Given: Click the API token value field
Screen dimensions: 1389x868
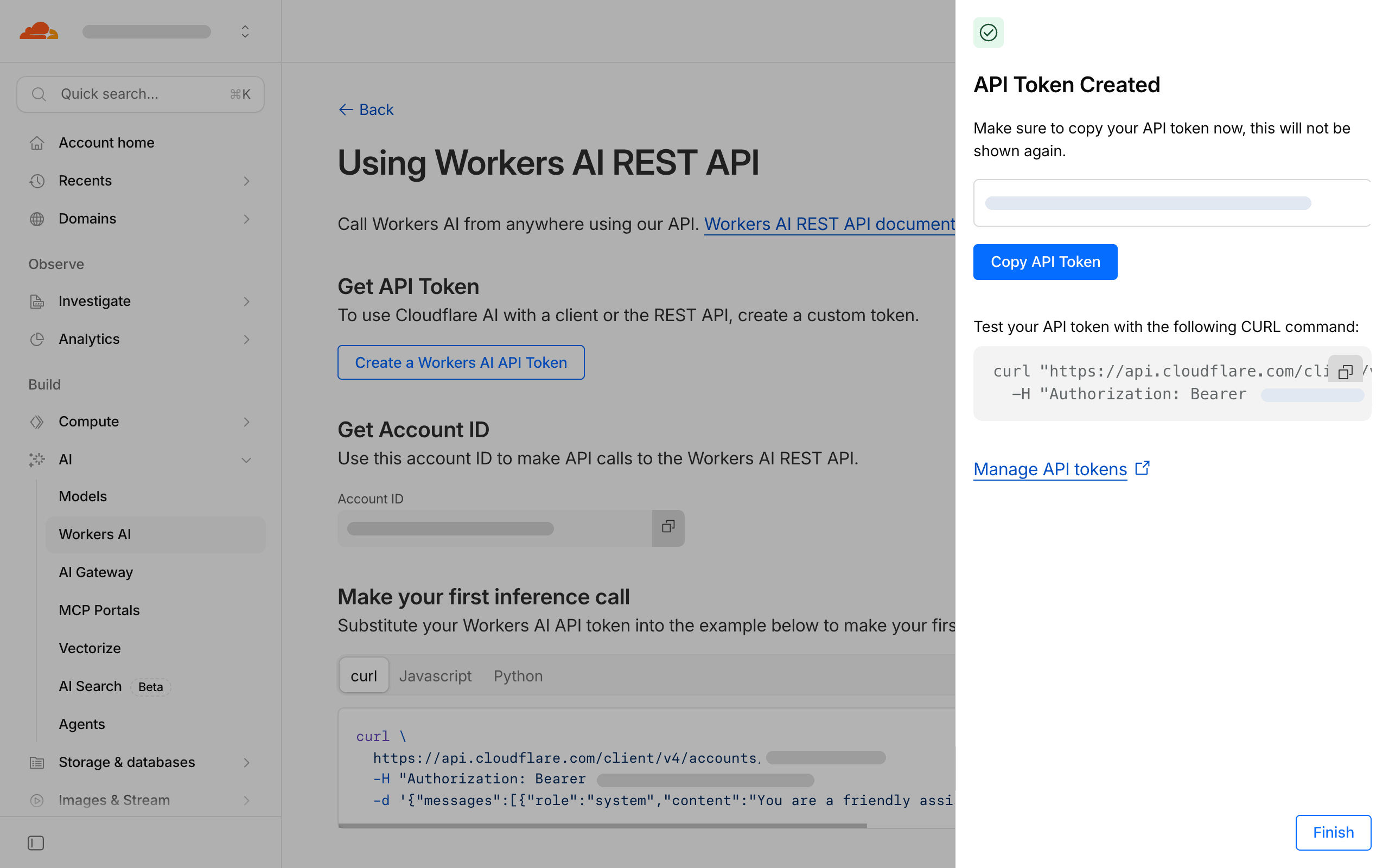Looking at the screenshot, I should click(1172, 203).
